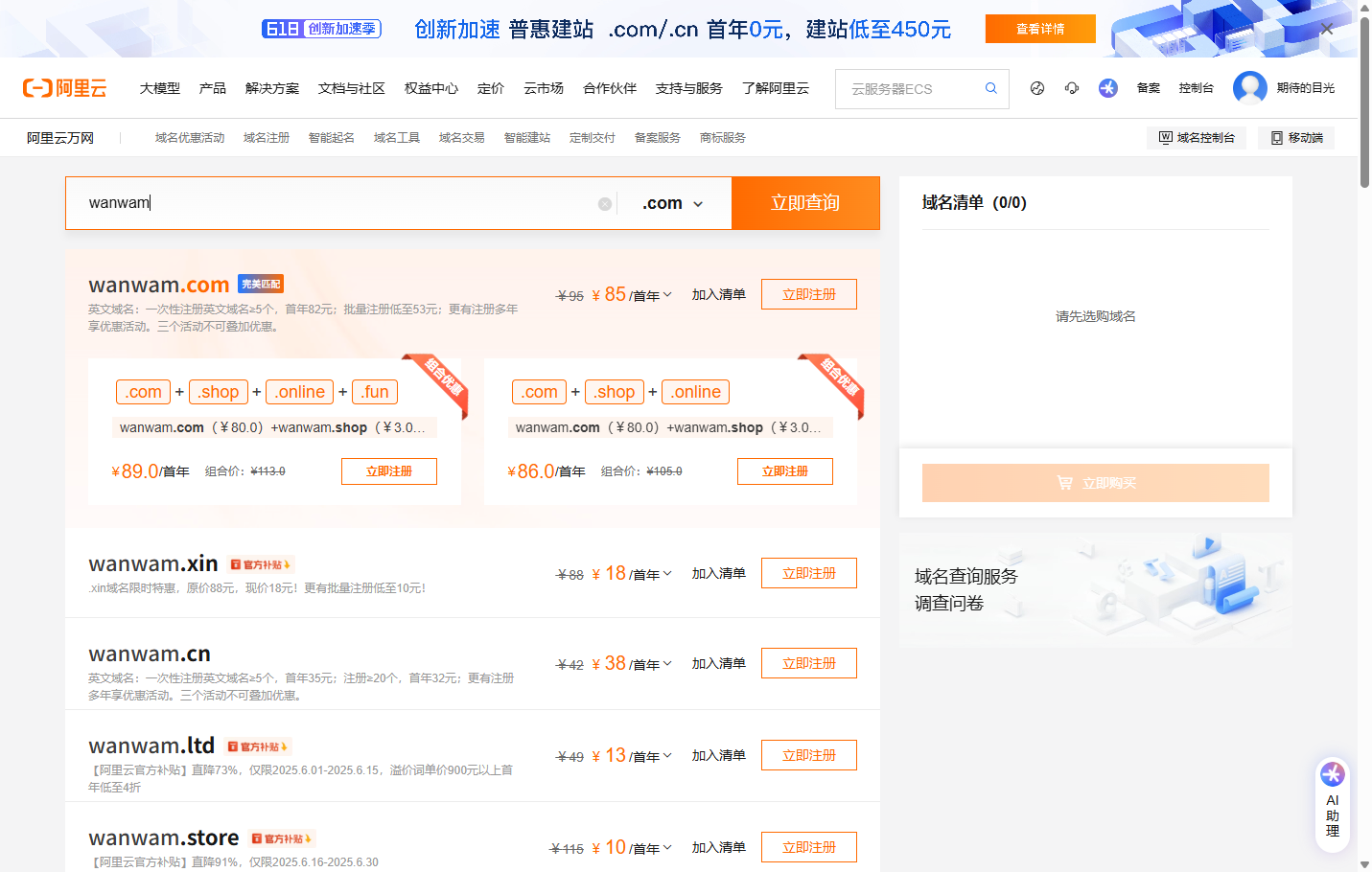
Task: Expand the wanwam.store price year dropdown
Action: [667, 848]
